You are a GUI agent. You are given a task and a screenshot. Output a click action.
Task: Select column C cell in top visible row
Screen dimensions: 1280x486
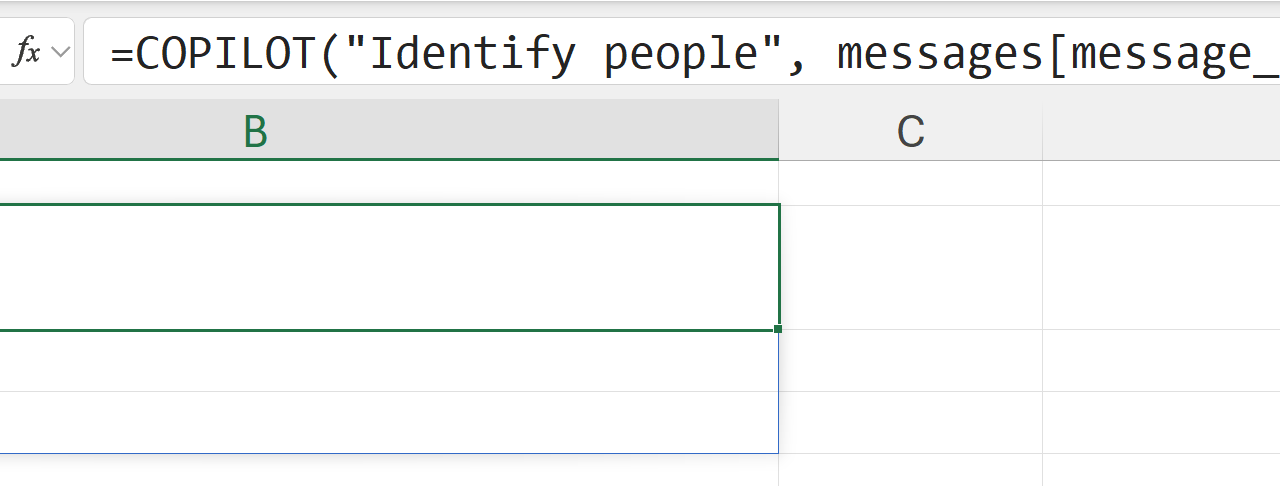910,183
